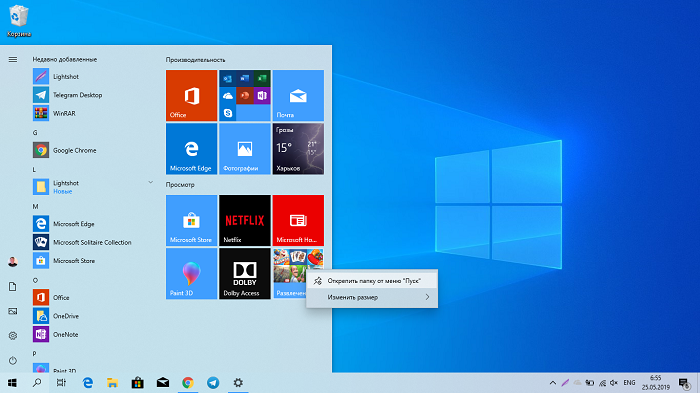700x393 pixels.
Task: Open File Explorer from the taskbar
Action: (x=112, y=383)
